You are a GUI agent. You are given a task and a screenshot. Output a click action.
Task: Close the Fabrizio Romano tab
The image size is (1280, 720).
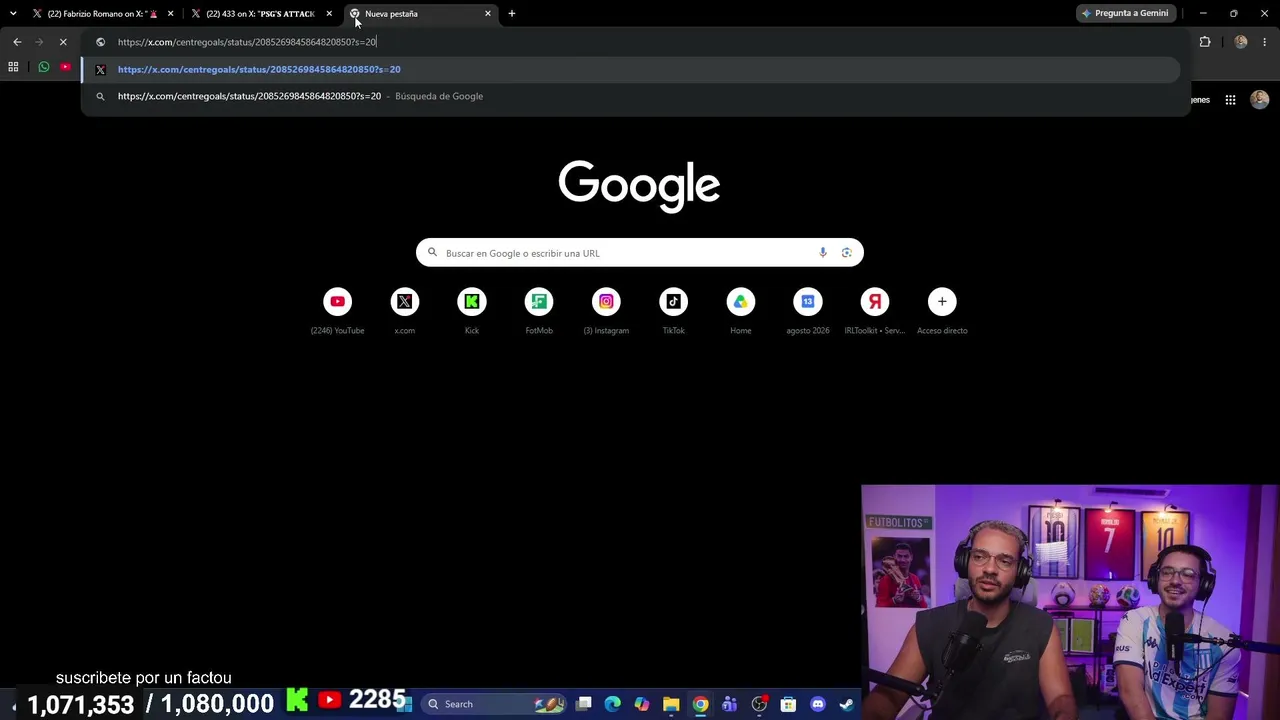171,14
